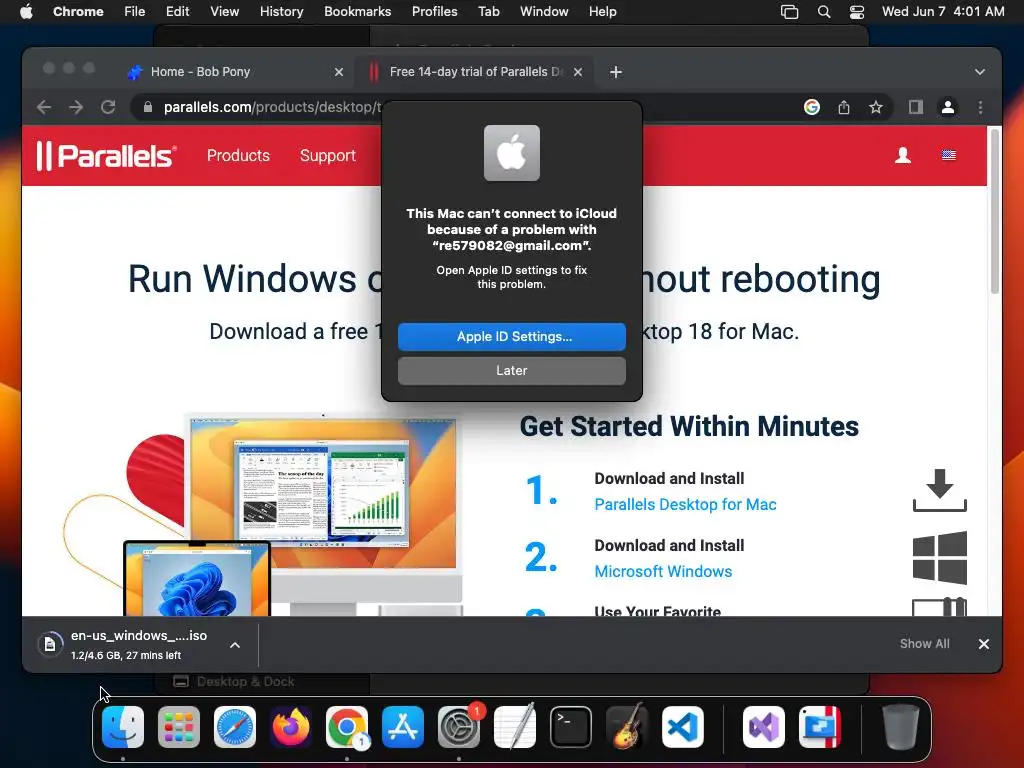
Task: Click the Google icon in the address bar
Action: (812, 107)
